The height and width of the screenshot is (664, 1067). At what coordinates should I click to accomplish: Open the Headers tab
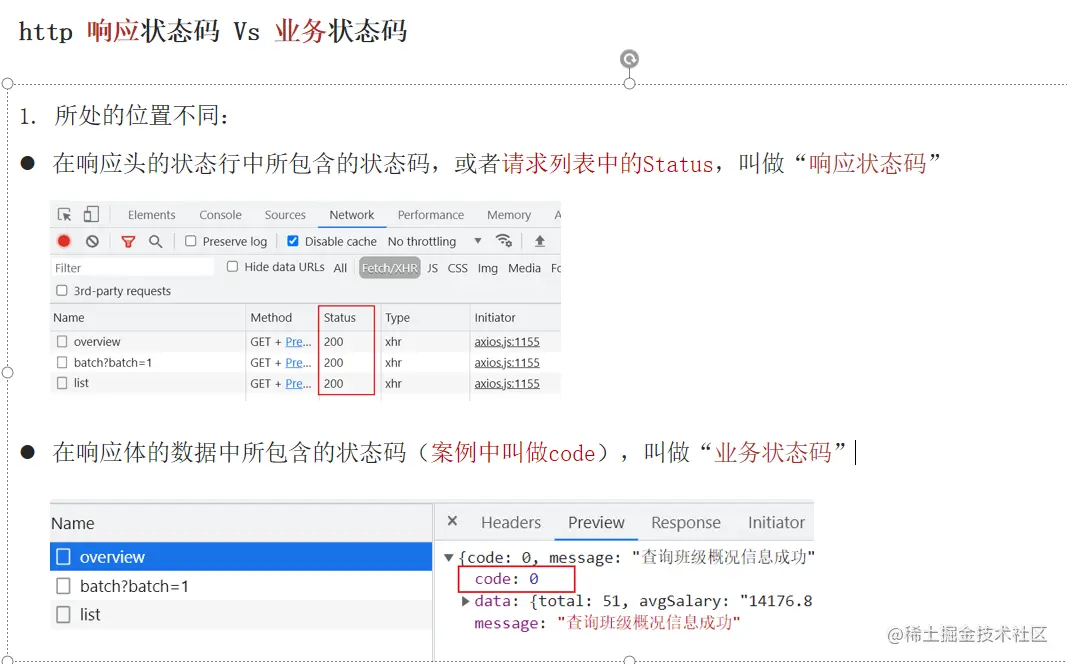510,522
